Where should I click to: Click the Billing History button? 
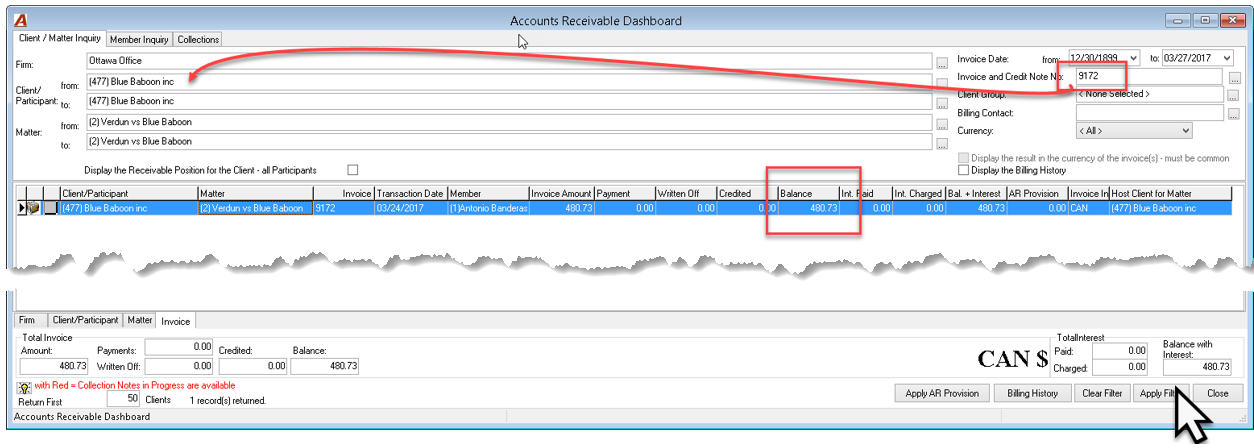point(1032,393)
